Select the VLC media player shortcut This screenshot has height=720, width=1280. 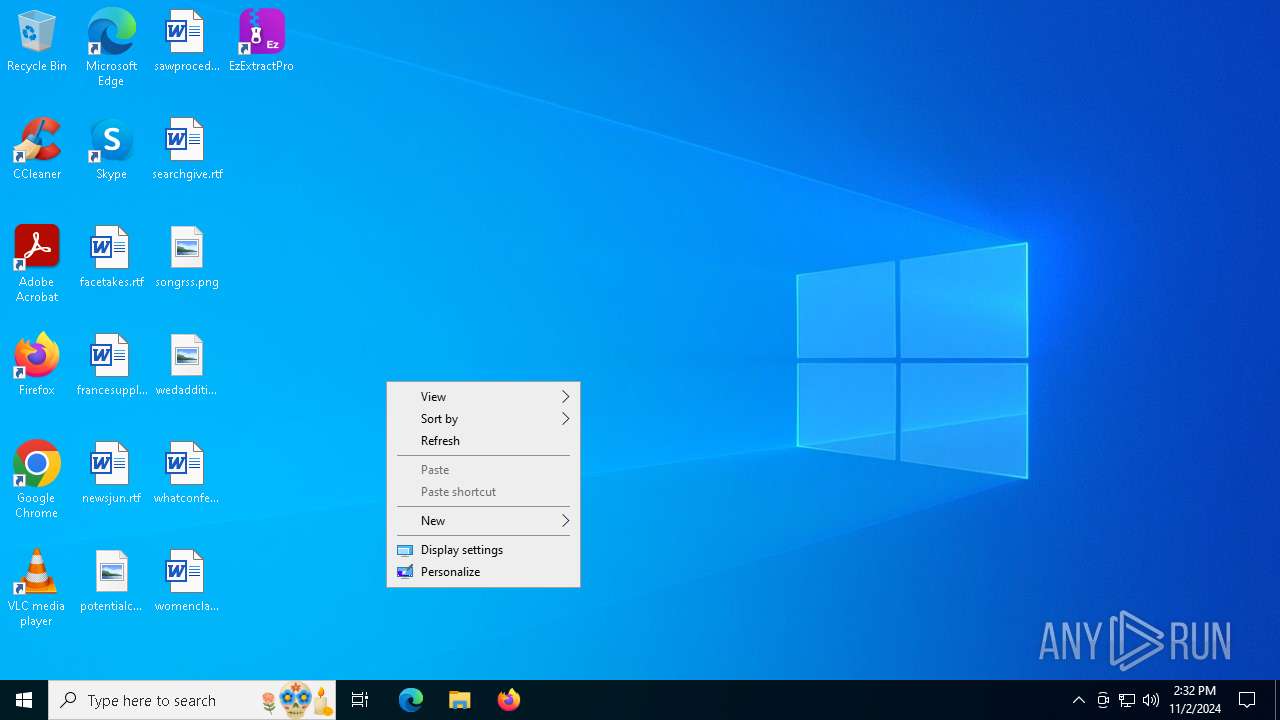point(37,588)
